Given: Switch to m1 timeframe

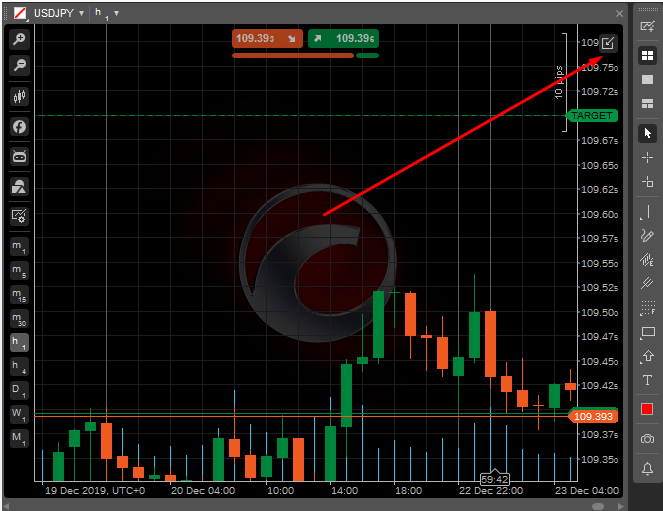Looking at the screenshot, I should (x=19, y=246).
